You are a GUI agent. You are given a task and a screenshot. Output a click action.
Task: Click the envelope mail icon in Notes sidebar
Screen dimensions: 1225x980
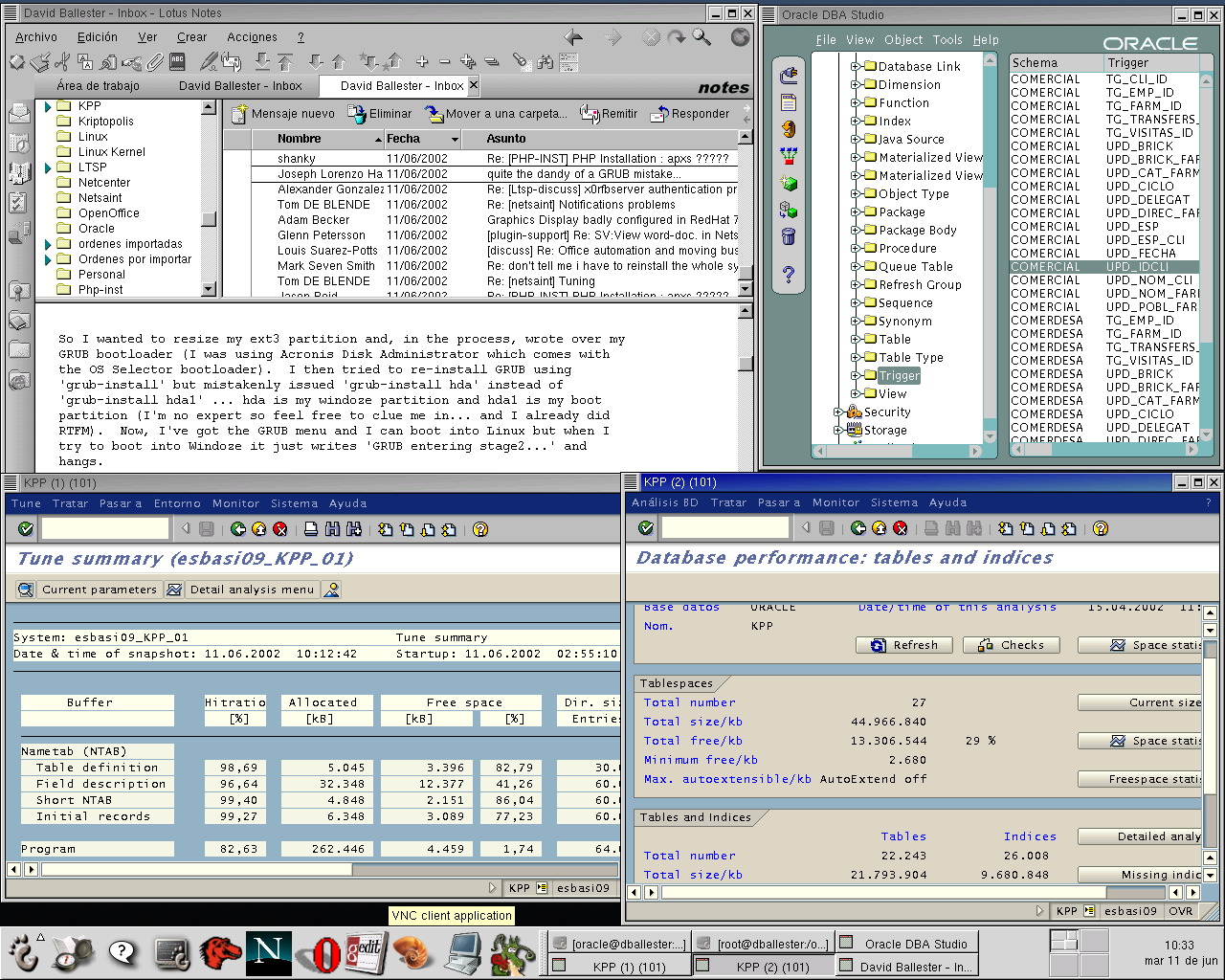click(x=19, y=113)
